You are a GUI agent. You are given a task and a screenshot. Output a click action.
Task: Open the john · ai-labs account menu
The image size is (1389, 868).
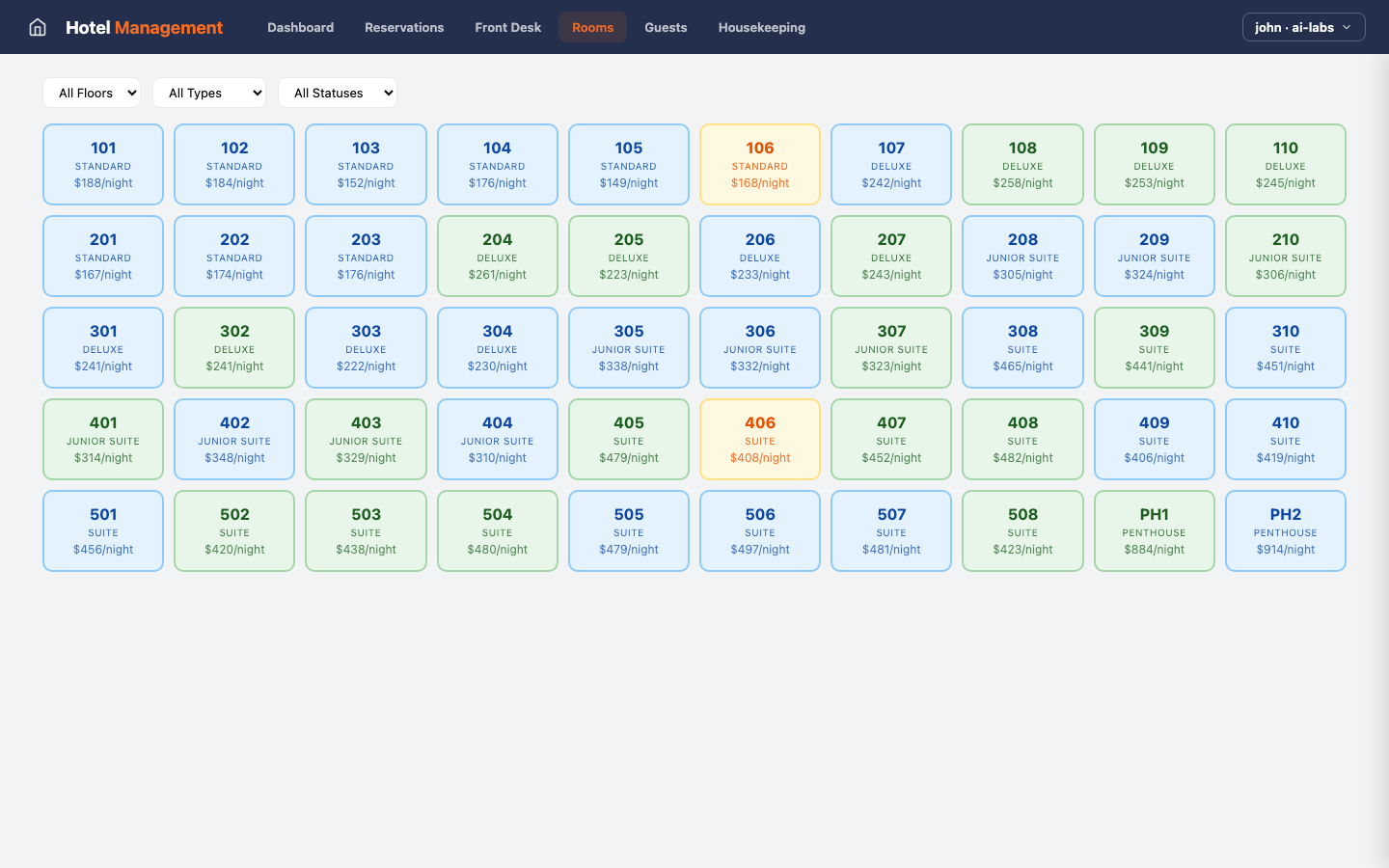pos(1303,27)
